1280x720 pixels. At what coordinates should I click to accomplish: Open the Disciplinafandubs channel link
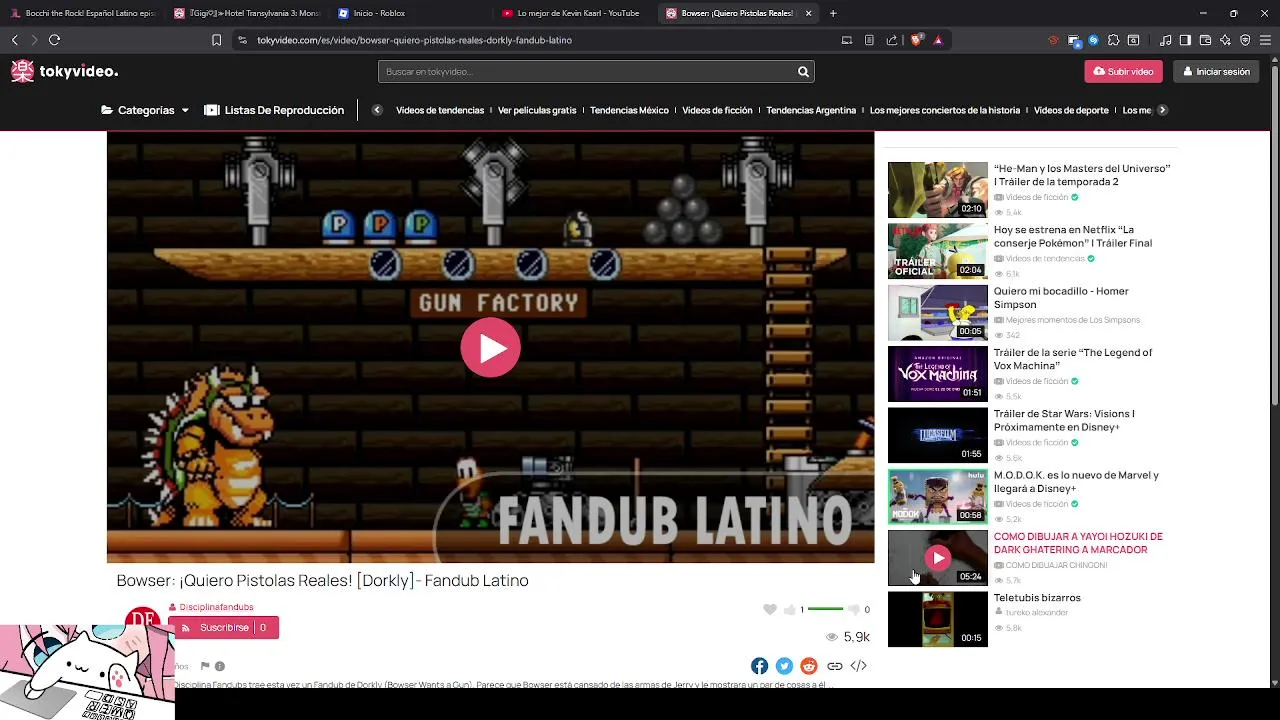click(x=216, y=607)
